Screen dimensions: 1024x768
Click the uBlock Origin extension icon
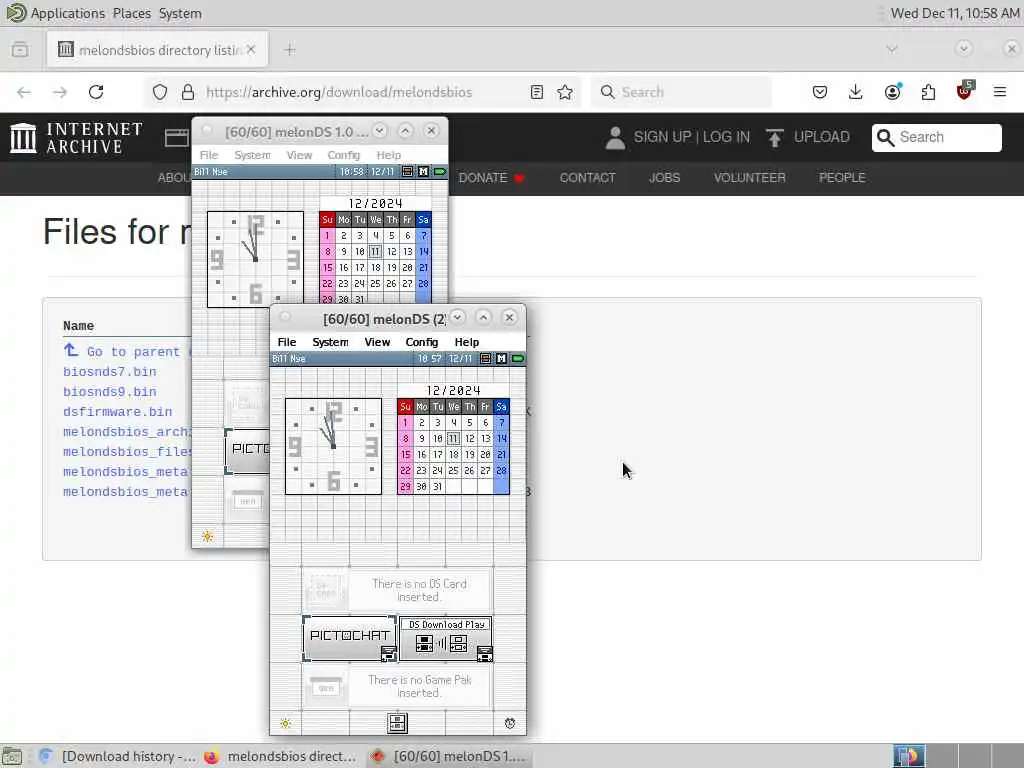(x=964, y=91)
